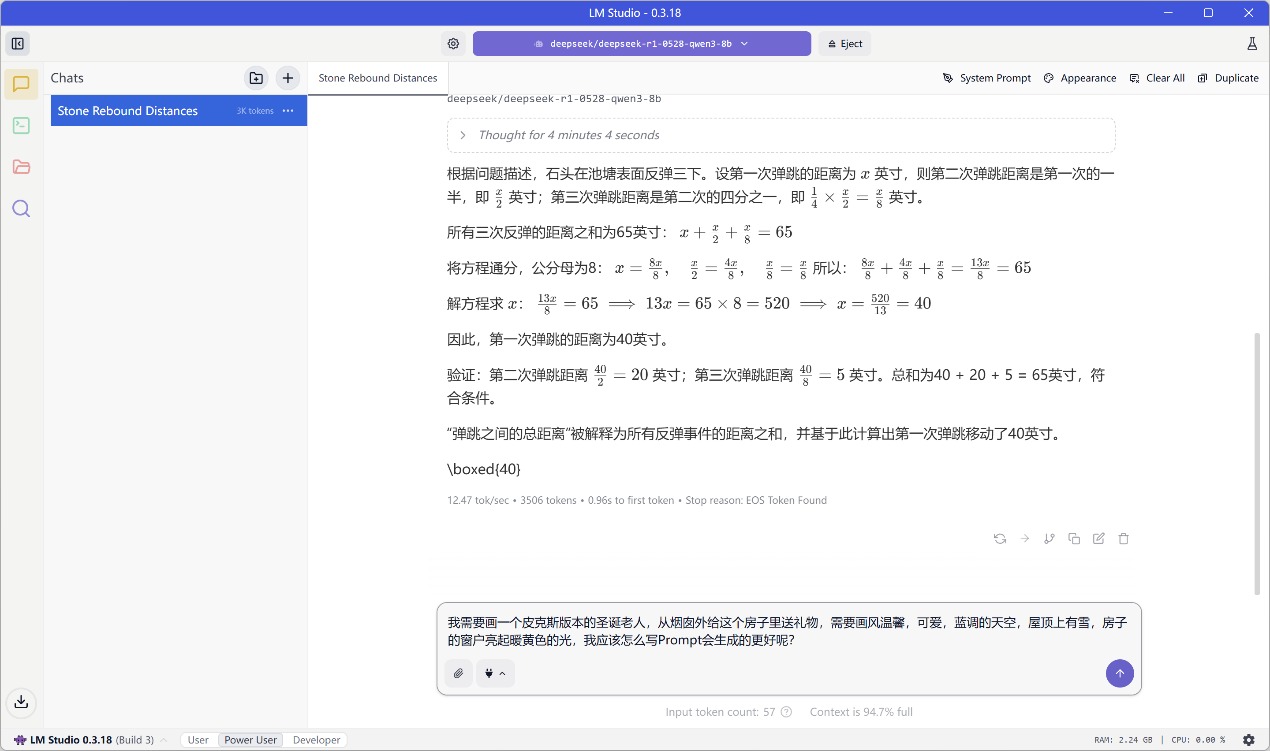Open the notification bell
Viewport: 1270px width, 751px height.
pyautogui.click(x=1252, y=43)
